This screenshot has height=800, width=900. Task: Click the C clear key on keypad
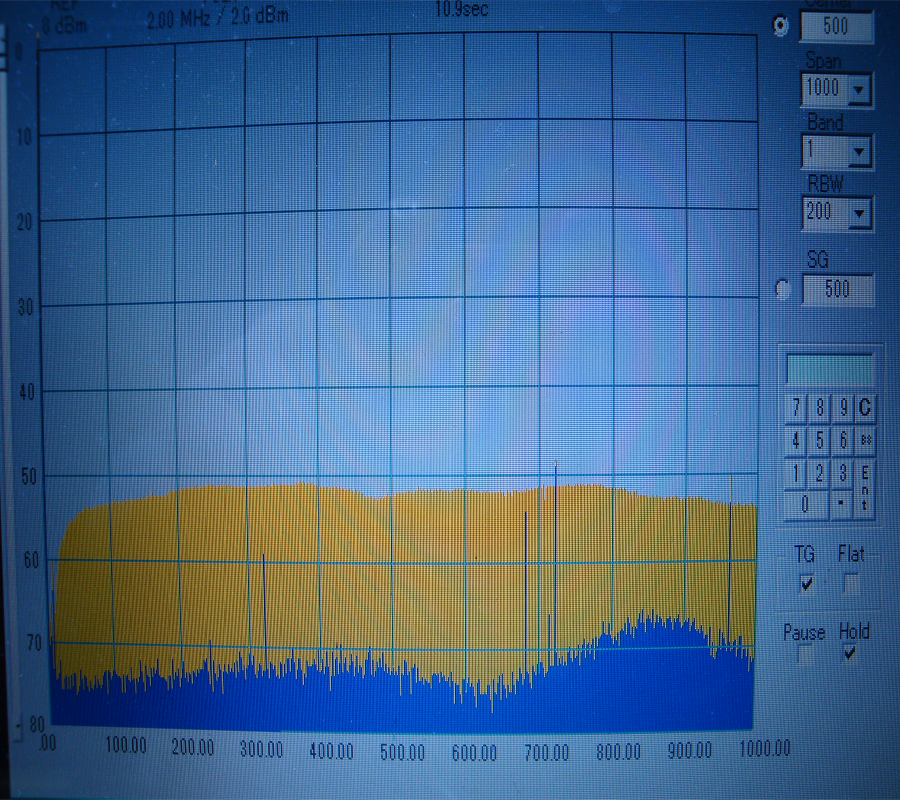(x=865, y=407)
